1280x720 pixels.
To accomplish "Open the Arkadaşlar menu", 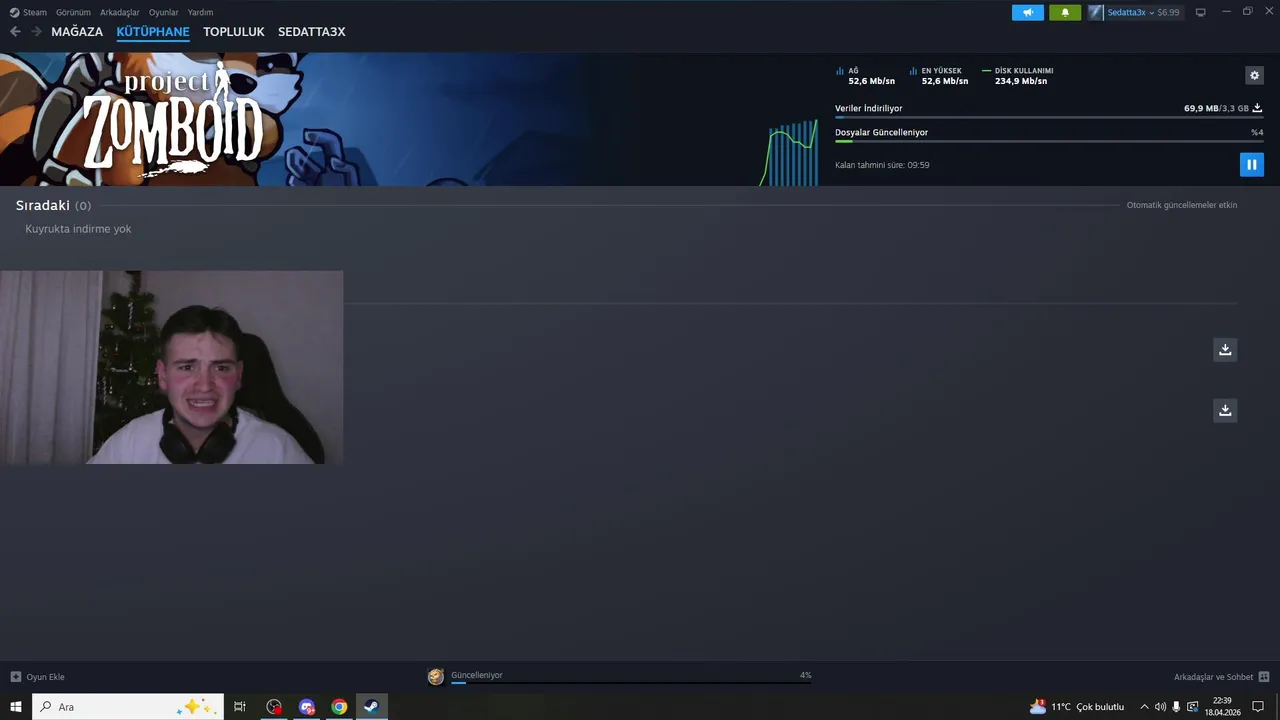I will 120,12.
